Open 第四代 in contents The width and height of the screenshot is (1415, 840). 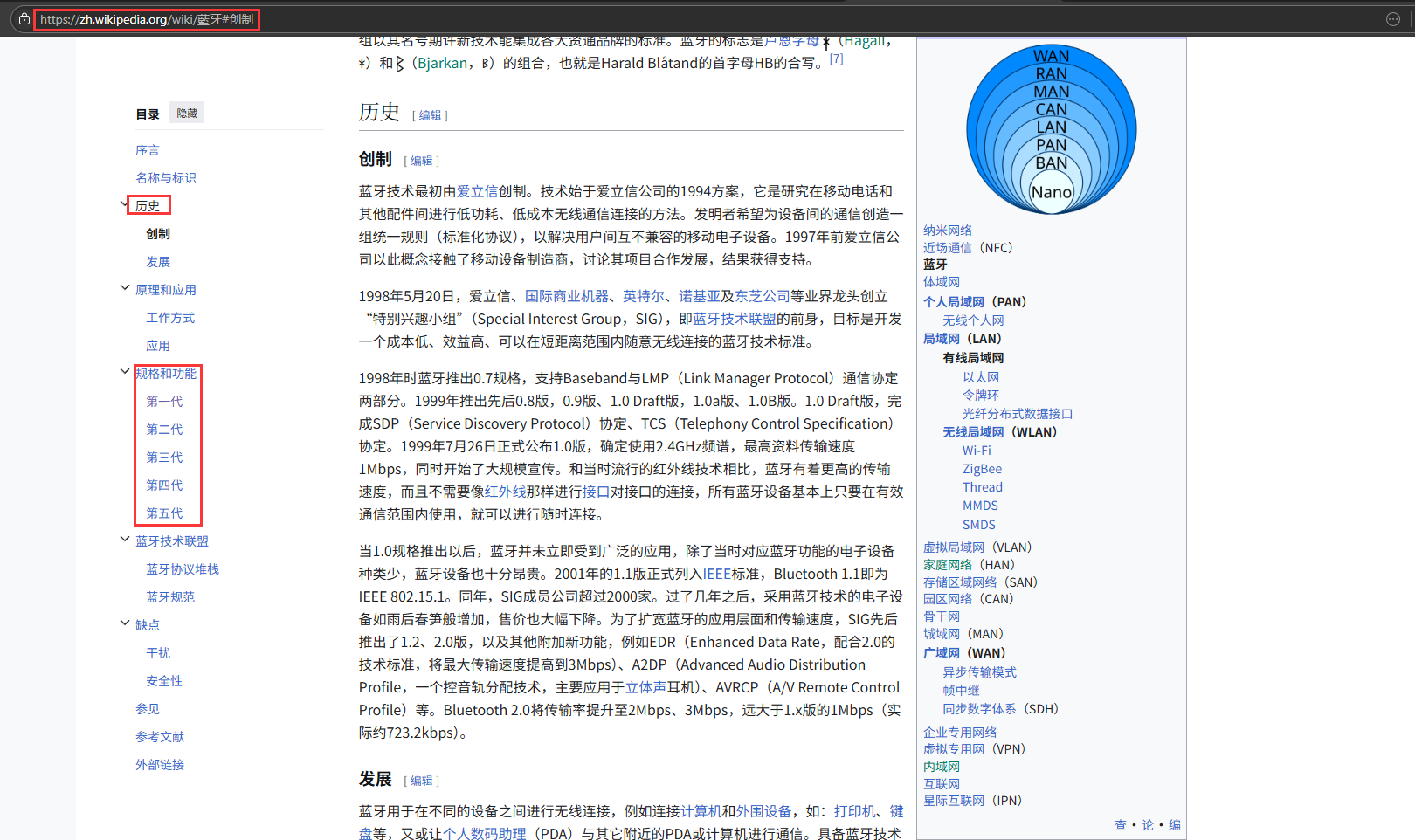164,485
